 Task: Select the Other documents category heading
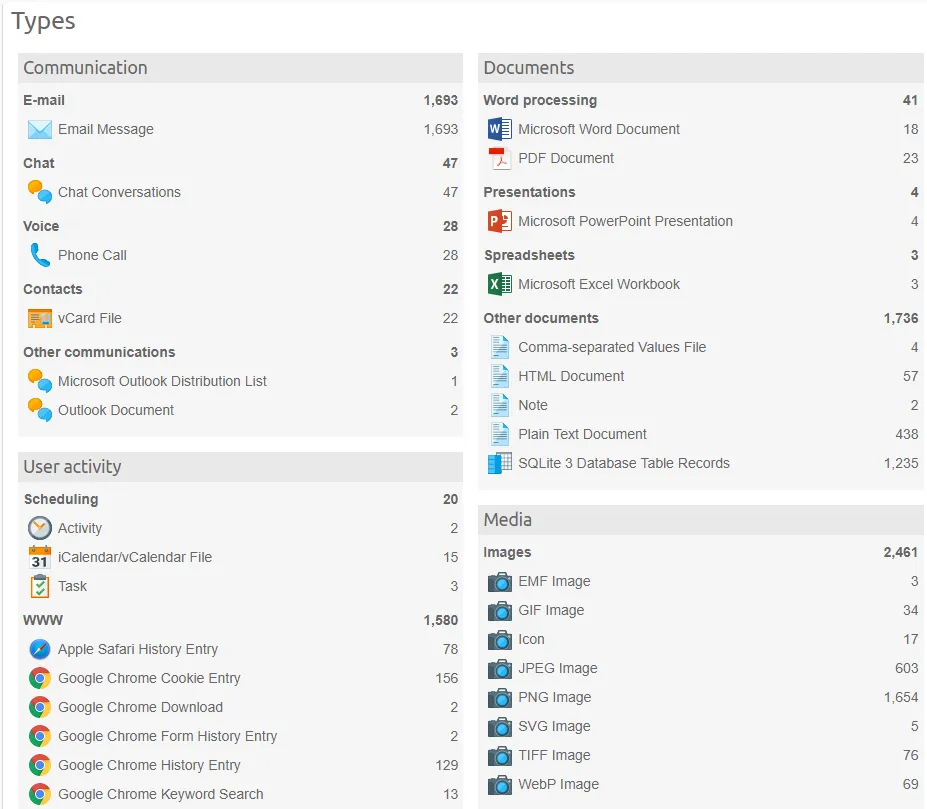tap(541, 318)
